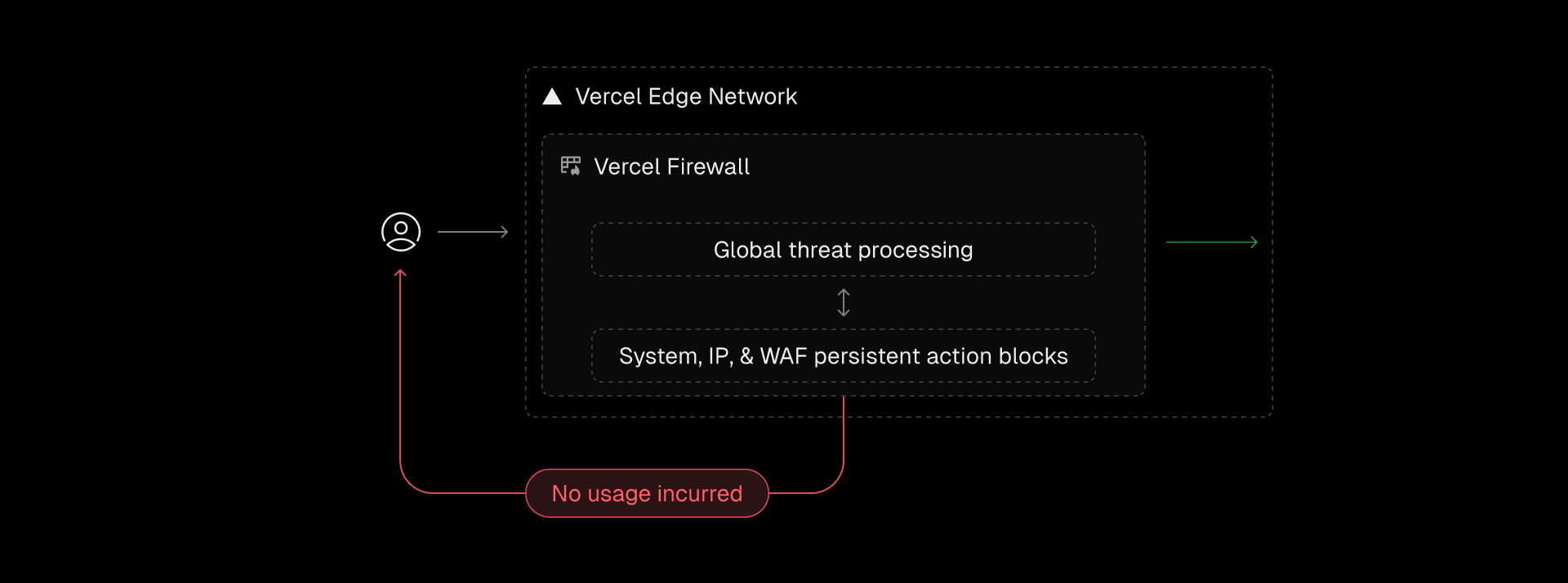Click the firewall icon beside Vercel Firewall
1568x583 pixels.
pyautogui.click(x=570, y=166)
